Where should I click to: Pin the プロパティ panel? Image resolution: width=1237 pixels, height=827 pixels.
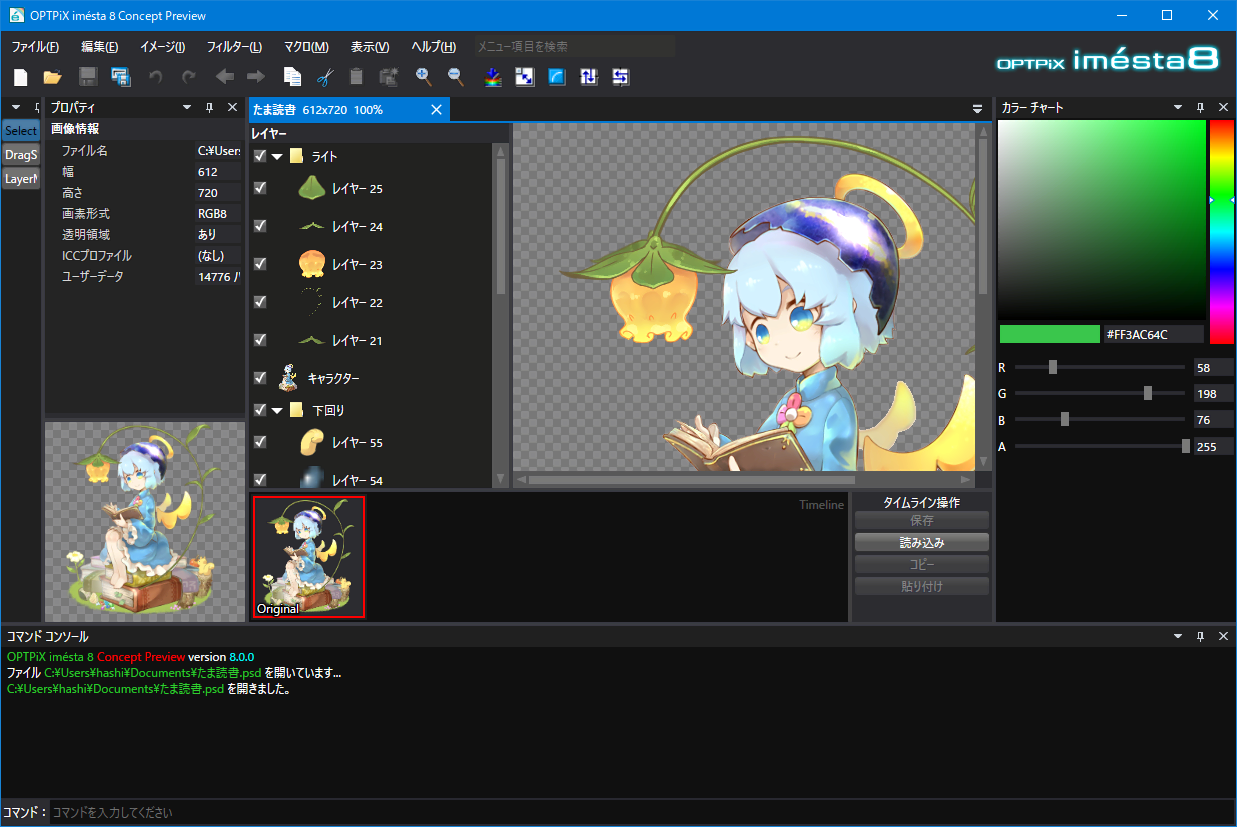pos(209,107)
